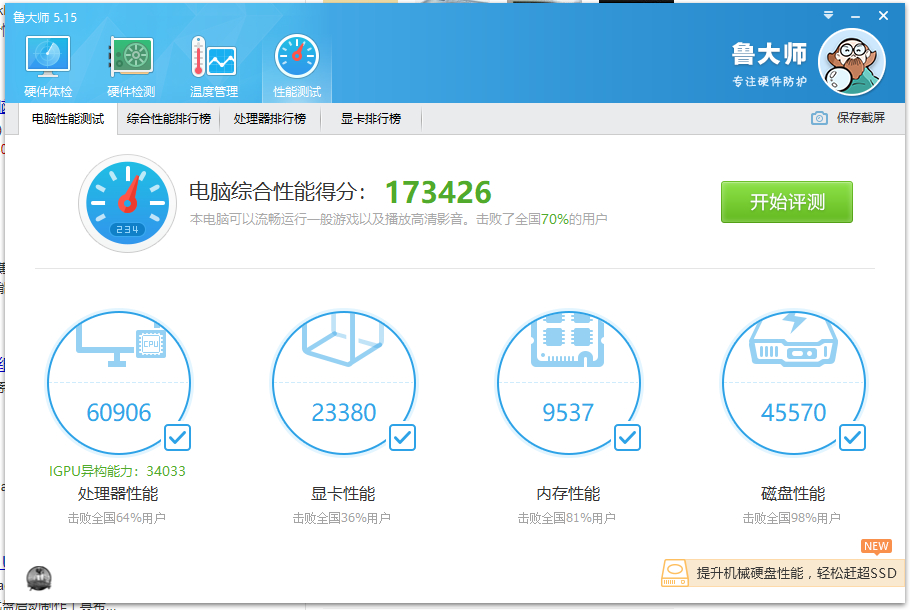Open the 硬件体检 hardware checkup icon
Viewport: 910px width, 610px height.
coord(48,66)
